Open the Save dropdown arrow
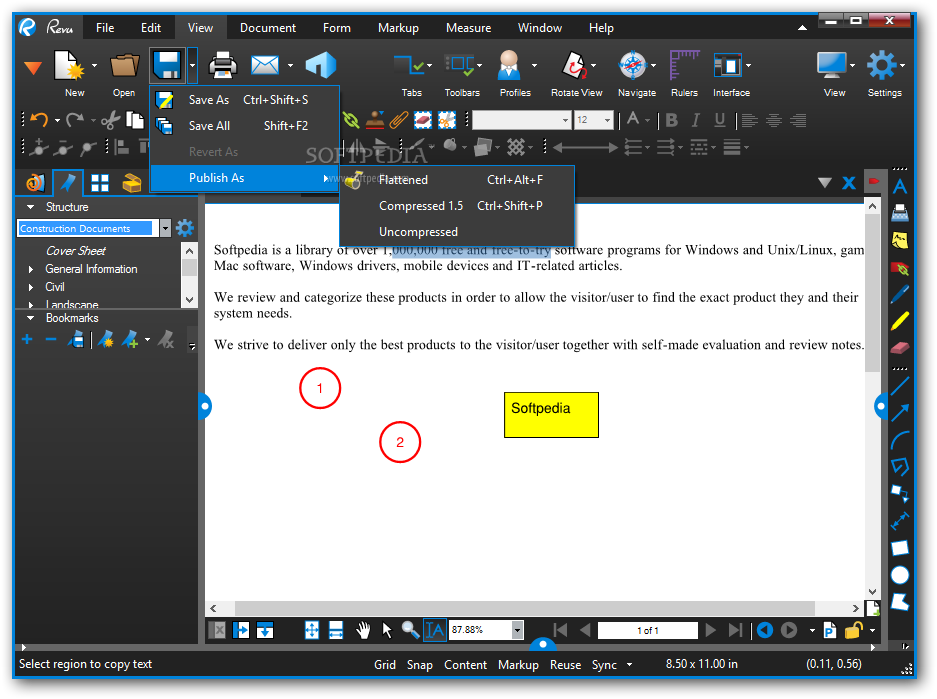Screen dimensions: 937x699 coord(192,65)
